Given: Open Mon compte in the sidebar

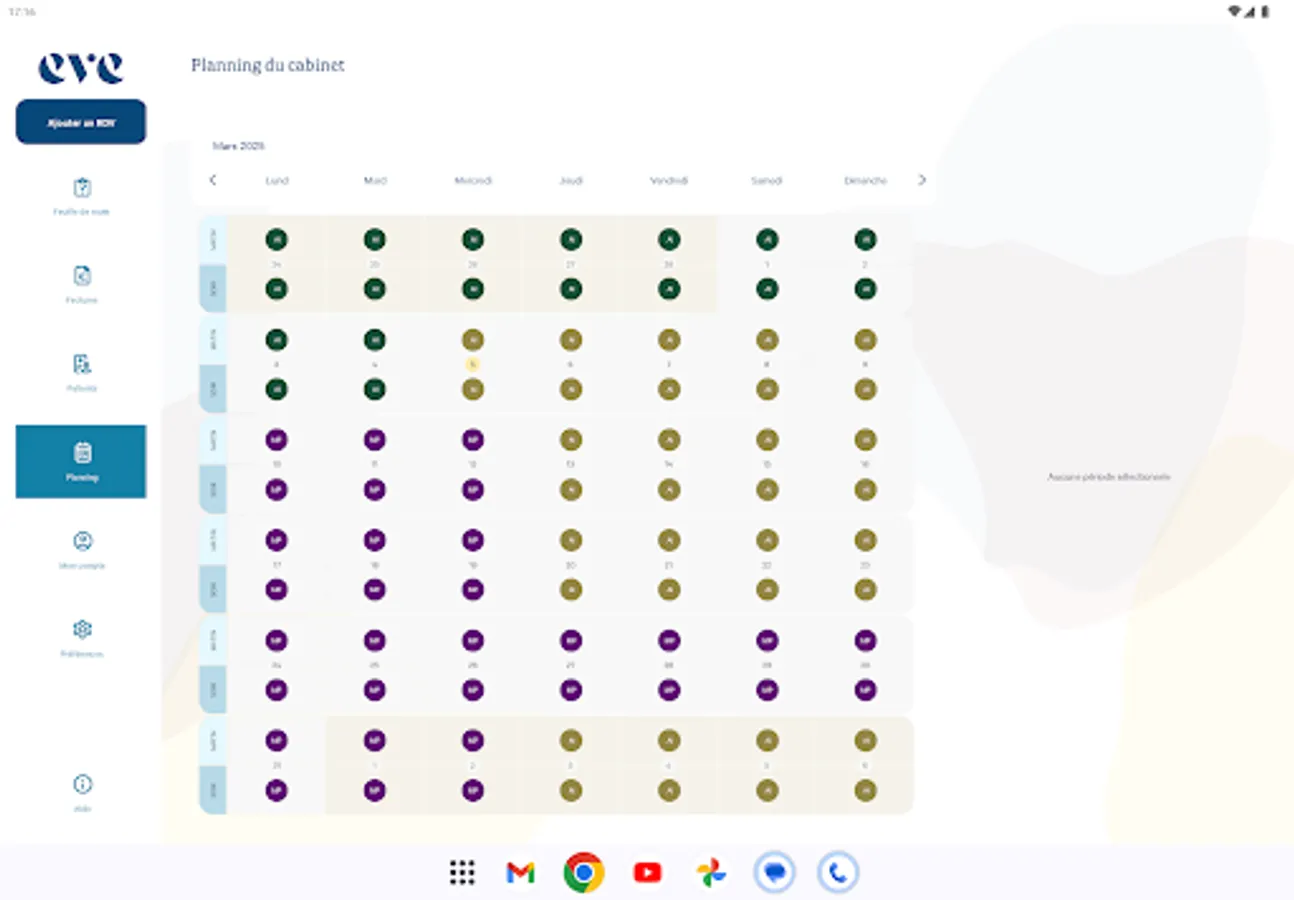Looking at the screenshot, I should (81, 549).
